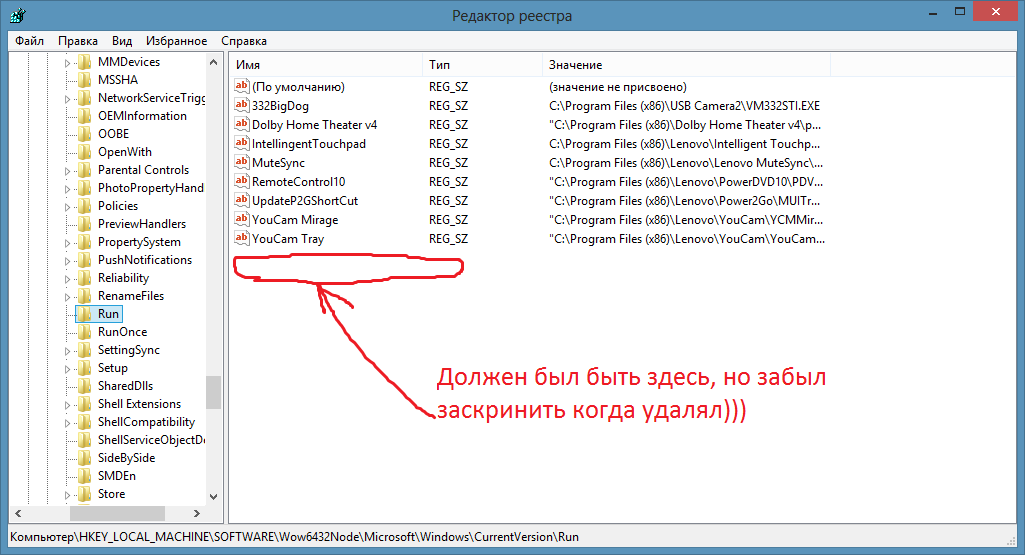Sort by the Значение column header
Viewport: 1025px width, 555px height.
pyautogui.click(x=686, y=65)
